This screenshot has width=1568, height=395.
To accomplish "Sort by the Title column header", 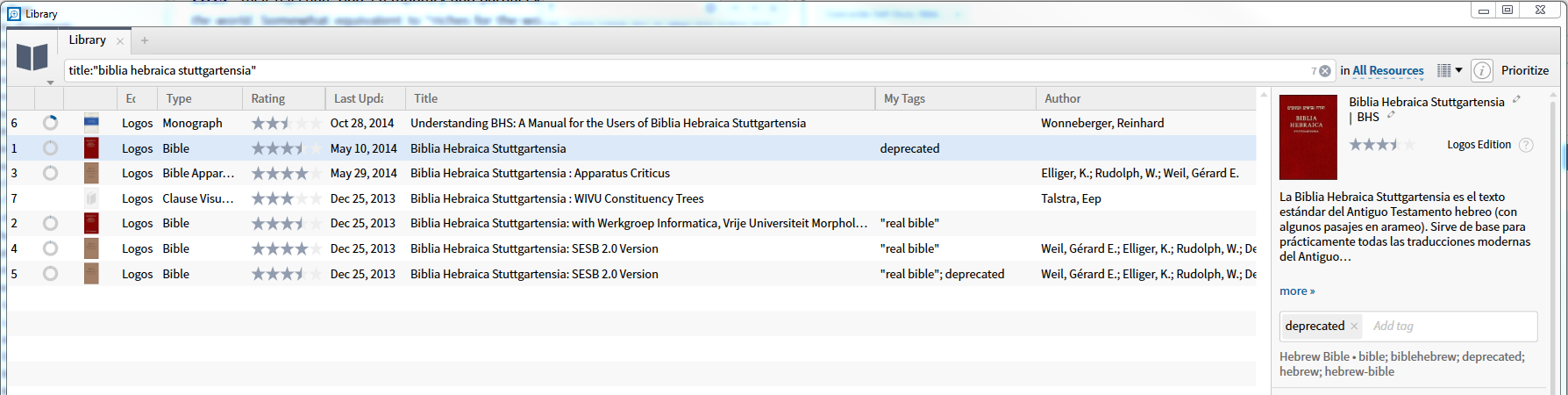I will 639,98.
